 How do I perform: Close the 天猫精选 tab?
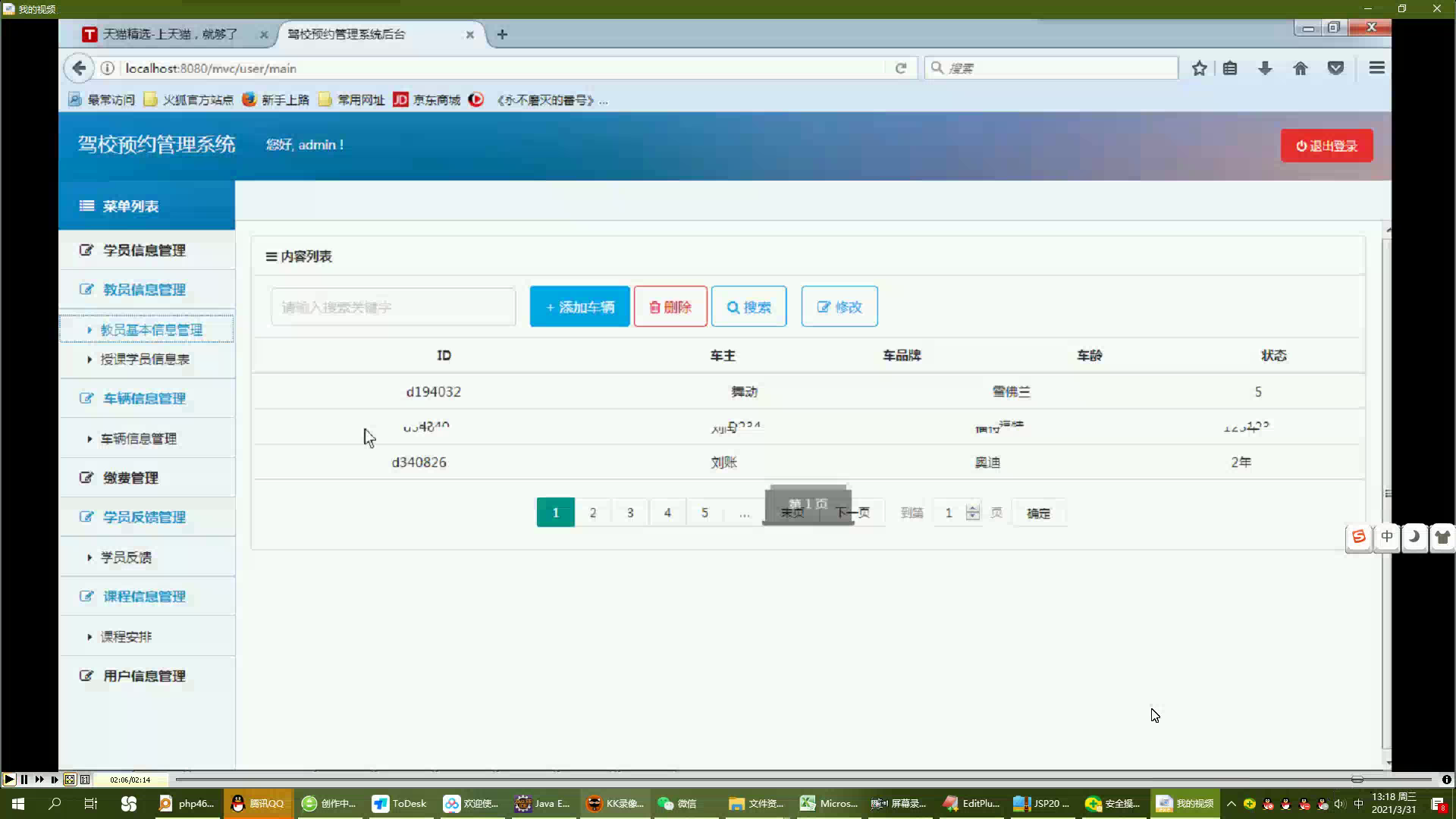(264, 34)
